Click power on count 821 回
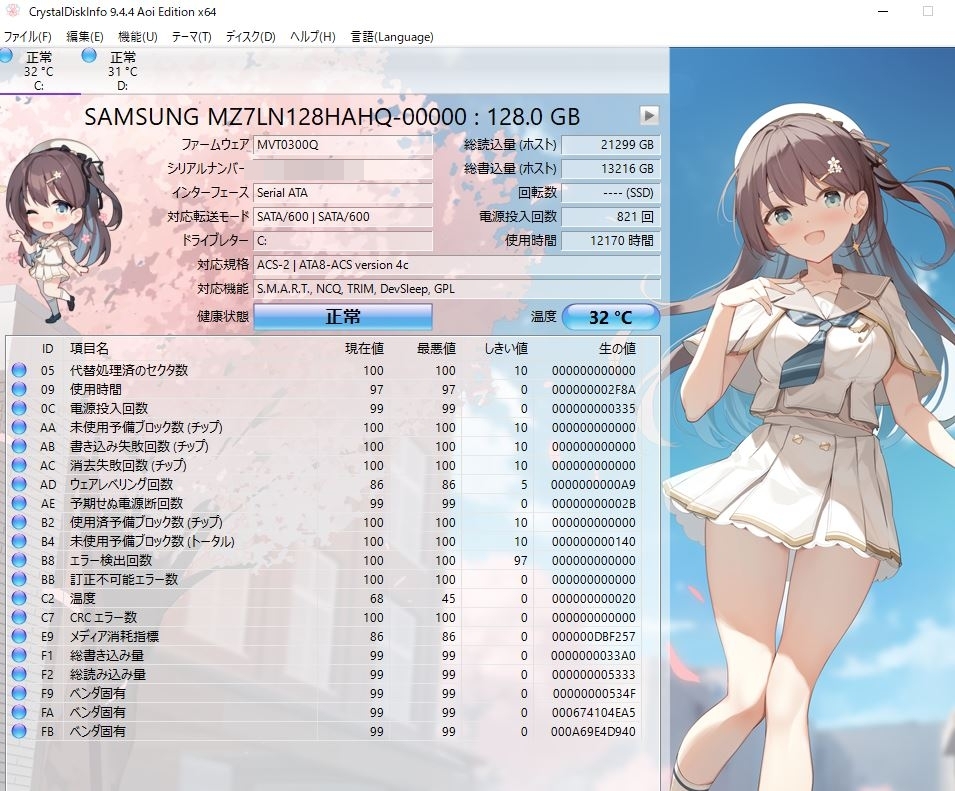The width and height of the screenshot is (955, 791). (611, 217)
